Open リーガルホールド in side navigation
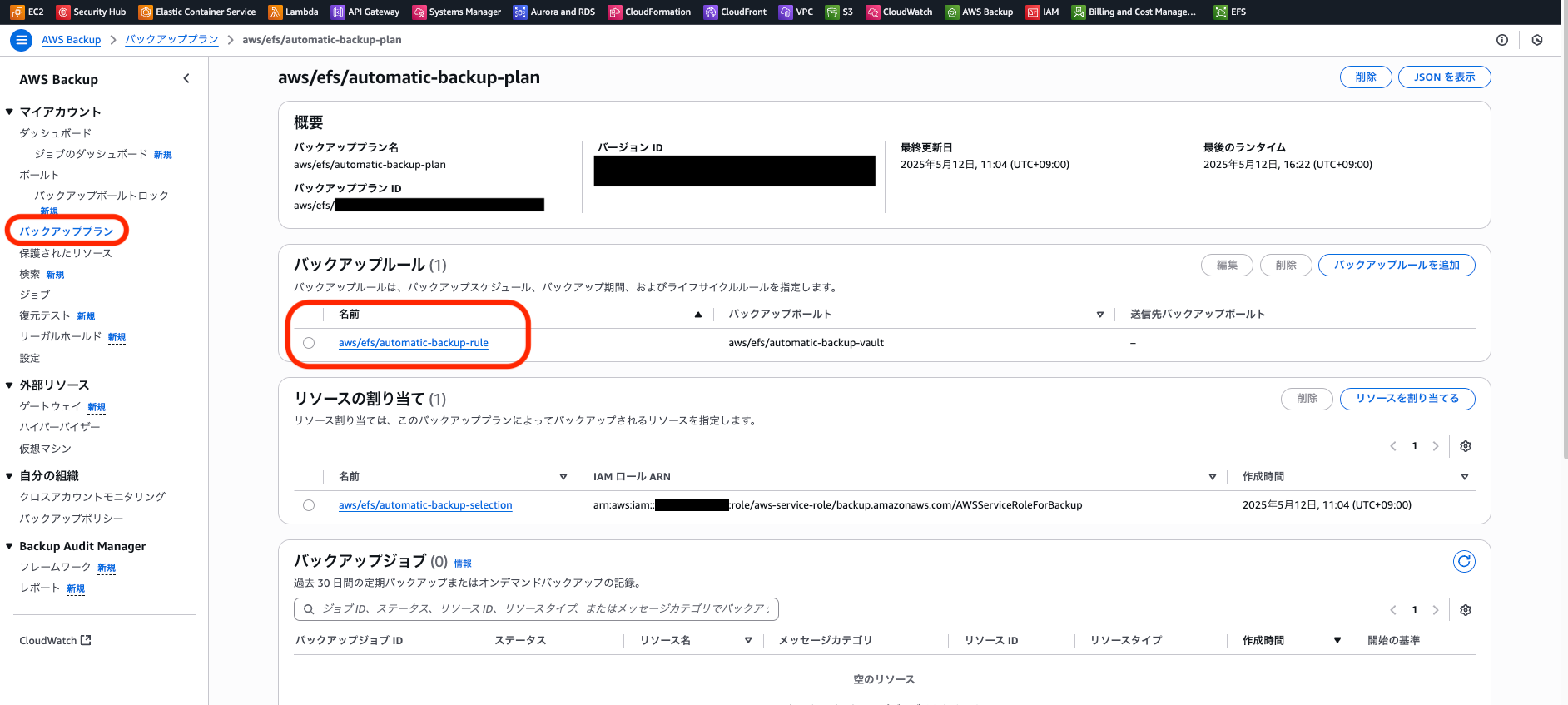Screen dimensions: 1568x705 60,336
